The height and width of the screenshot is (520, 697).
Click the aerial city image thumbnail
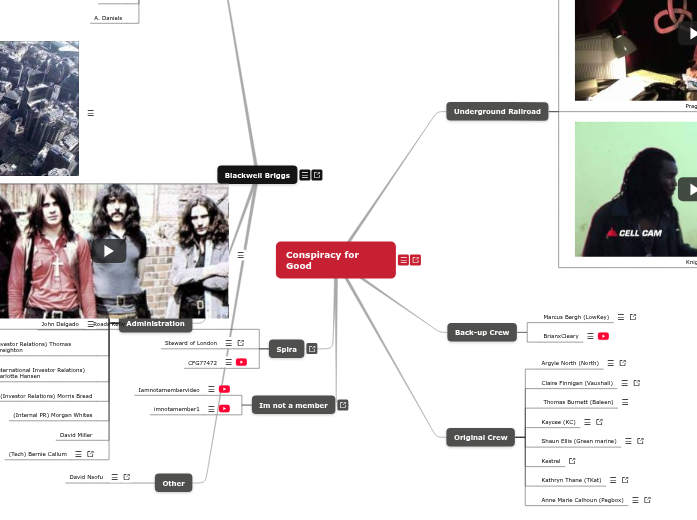tap(38, 108)
